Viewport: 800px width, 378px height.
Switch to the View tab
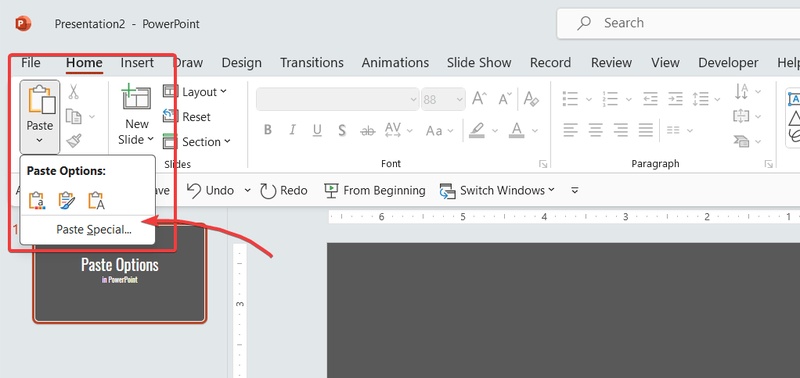(665, 63)
